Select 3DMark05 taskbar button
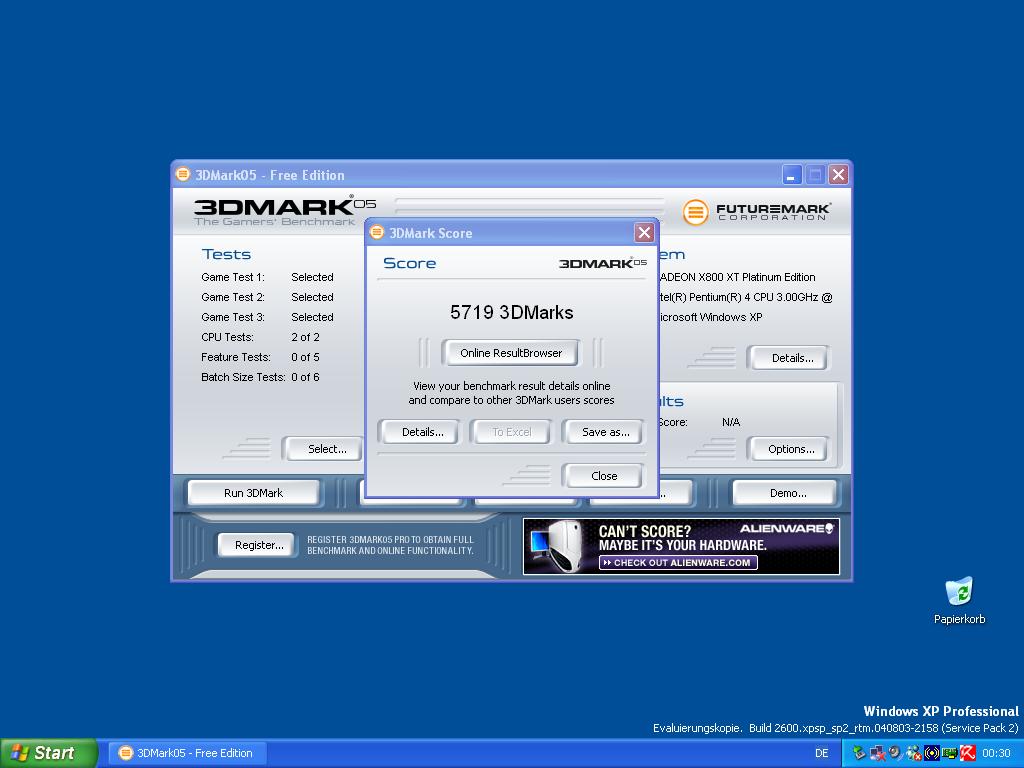This screenshot has width=1024, height=768. [188, 753]
